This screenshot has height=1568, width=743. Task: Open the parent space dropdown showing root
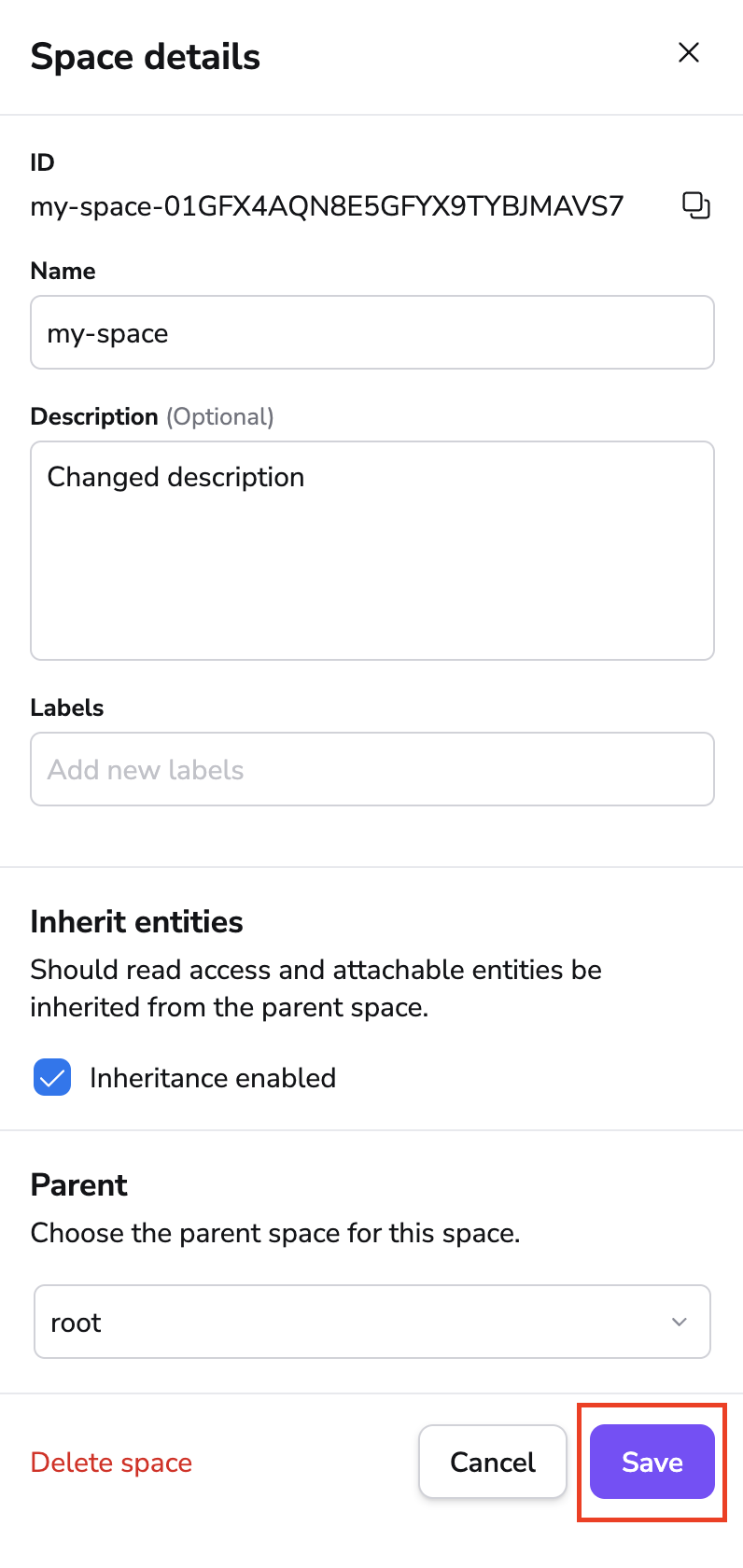(x=371, y=1322)
